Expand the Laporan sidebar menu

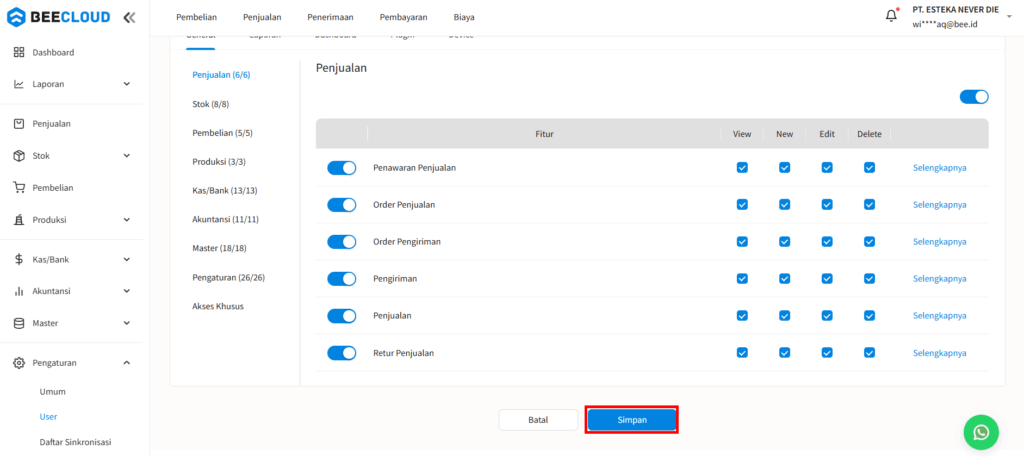(126, 84)
